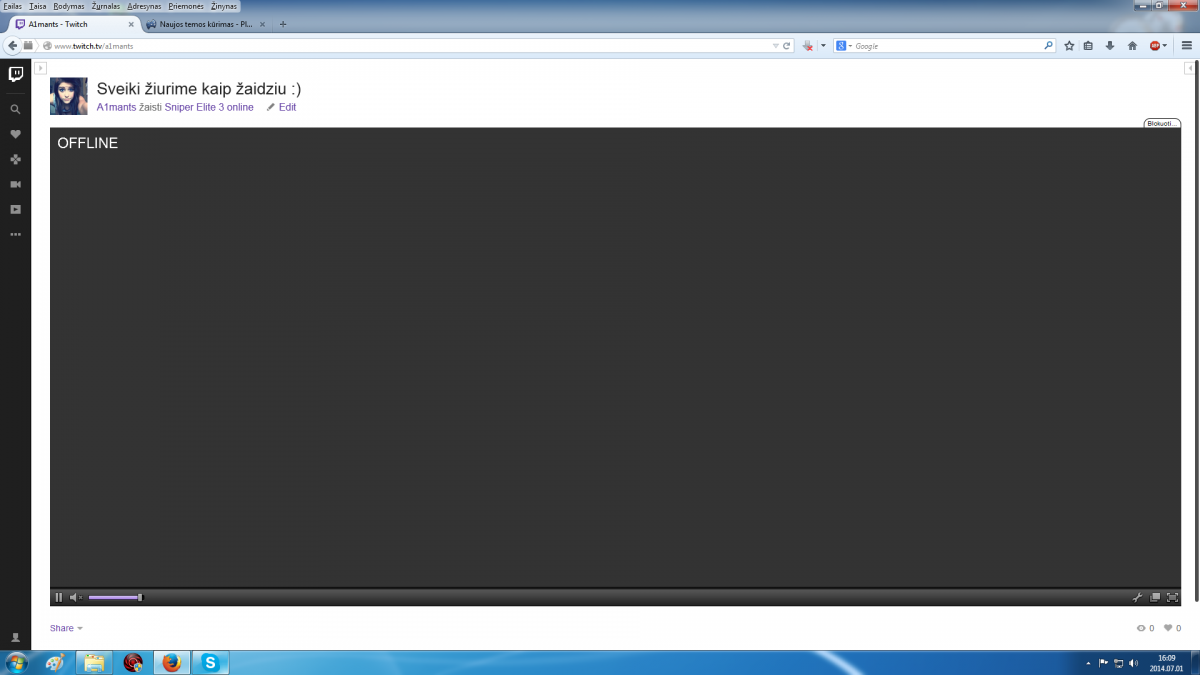Open the taskbar clock showing 16:09
Image resolution: width=1200 pixels, height=675 pixels.
[x=1166, y=663]
